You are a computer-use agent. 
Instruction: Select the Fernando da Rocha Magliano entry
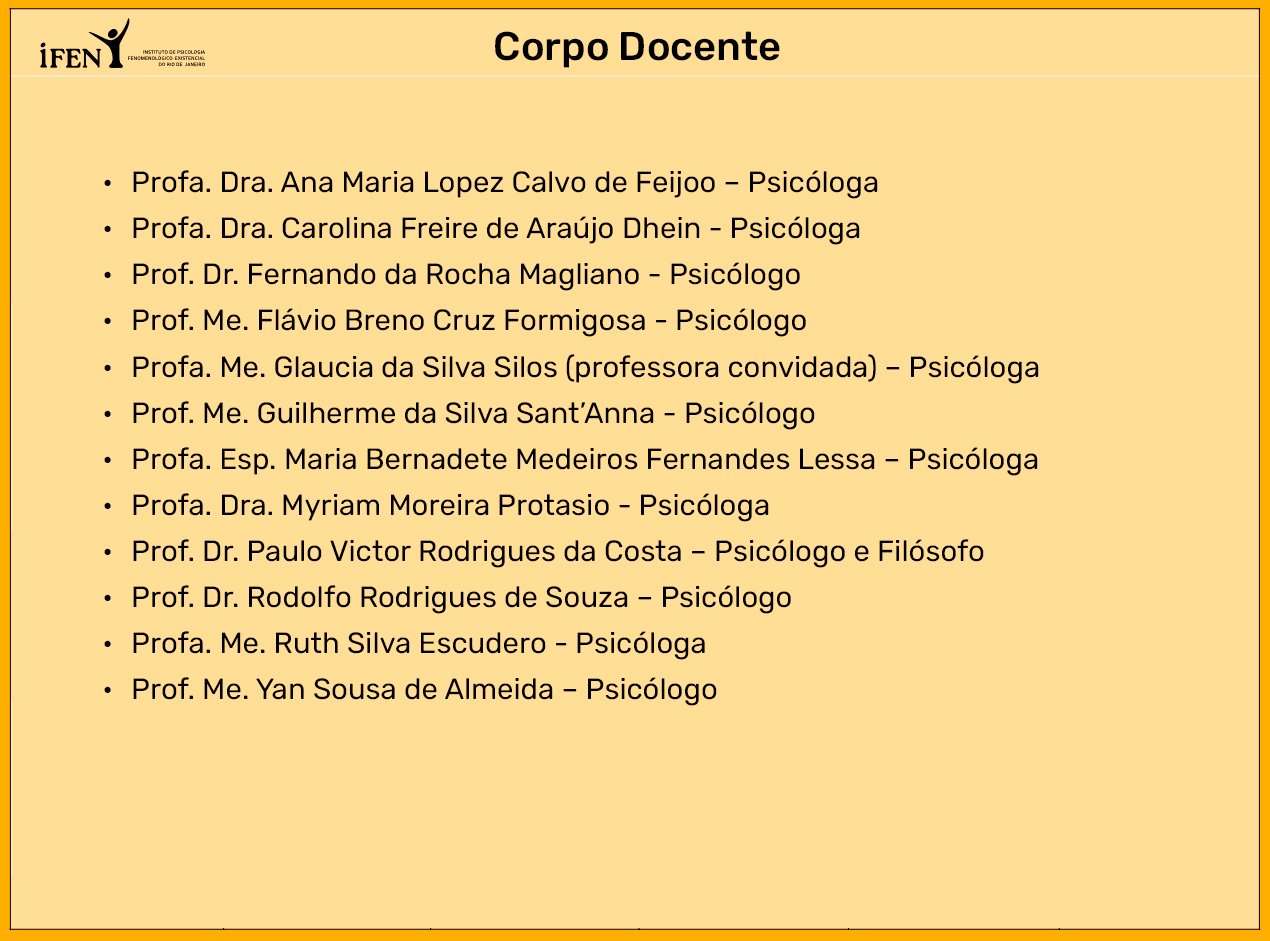[465, 275]
